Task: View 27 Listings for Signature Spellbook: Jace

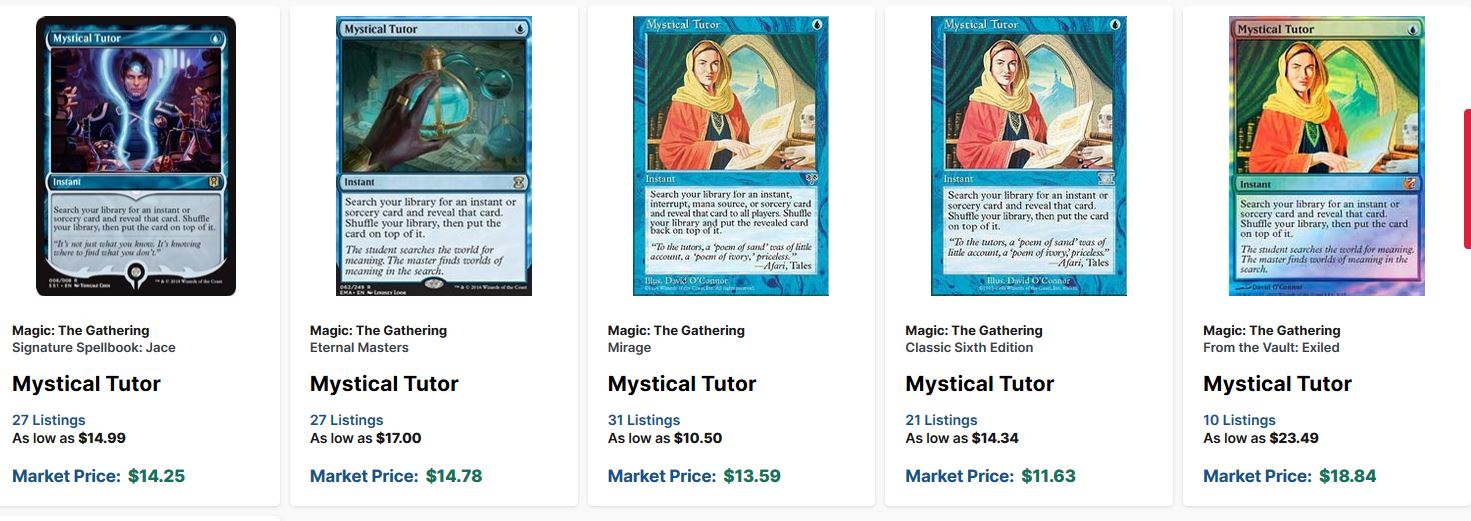Action: pos(49,420)
